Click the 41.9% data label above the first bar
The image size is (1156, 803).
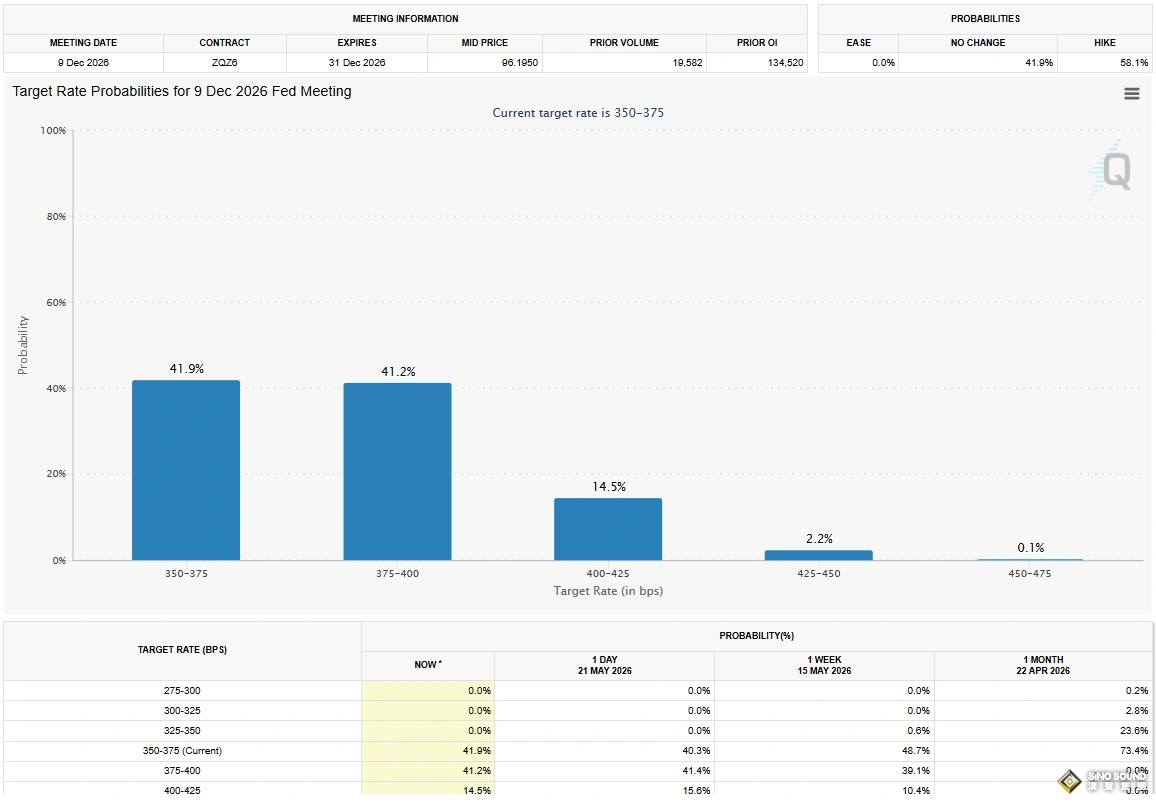point(187,369)
